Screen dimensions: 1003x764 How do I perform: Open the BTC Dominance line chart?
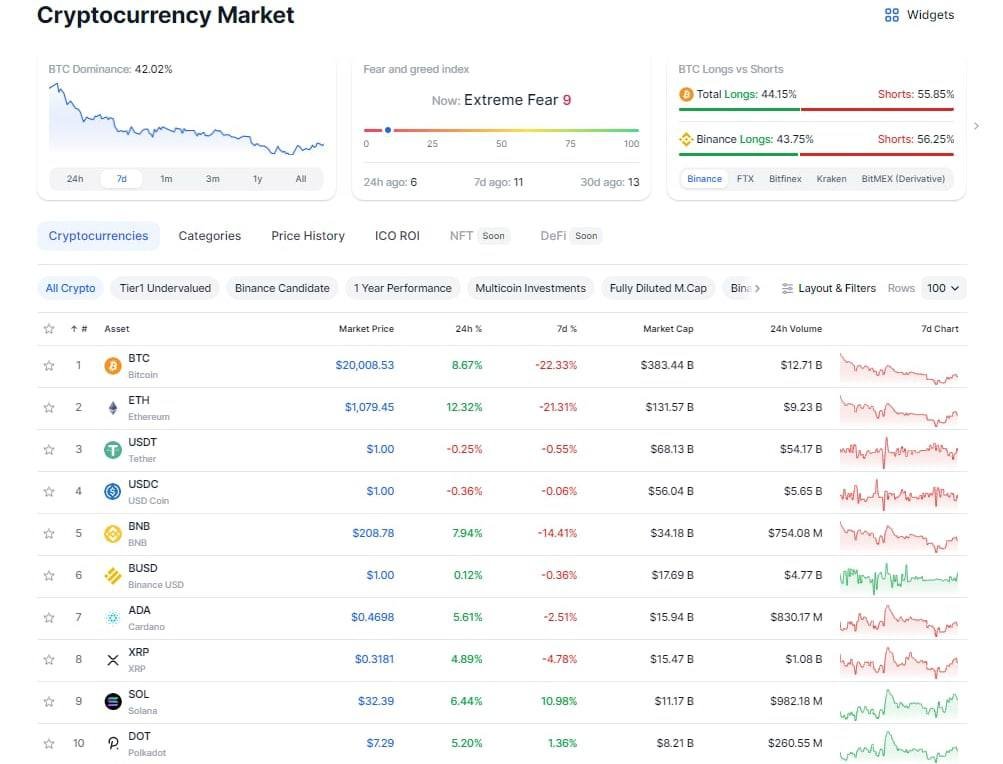point(186,120)
